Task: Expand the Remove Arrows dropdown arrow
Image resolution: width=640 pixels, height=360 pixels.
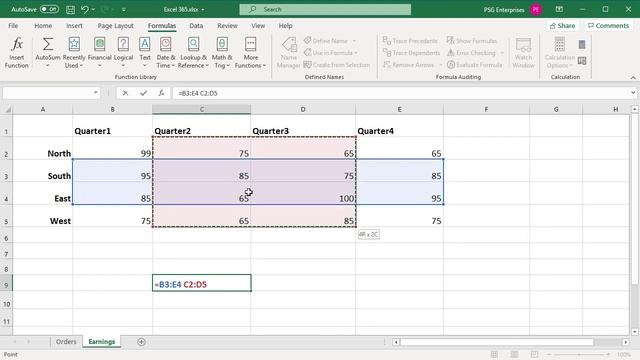Action: pyautogui.click(x=440, y=65)
